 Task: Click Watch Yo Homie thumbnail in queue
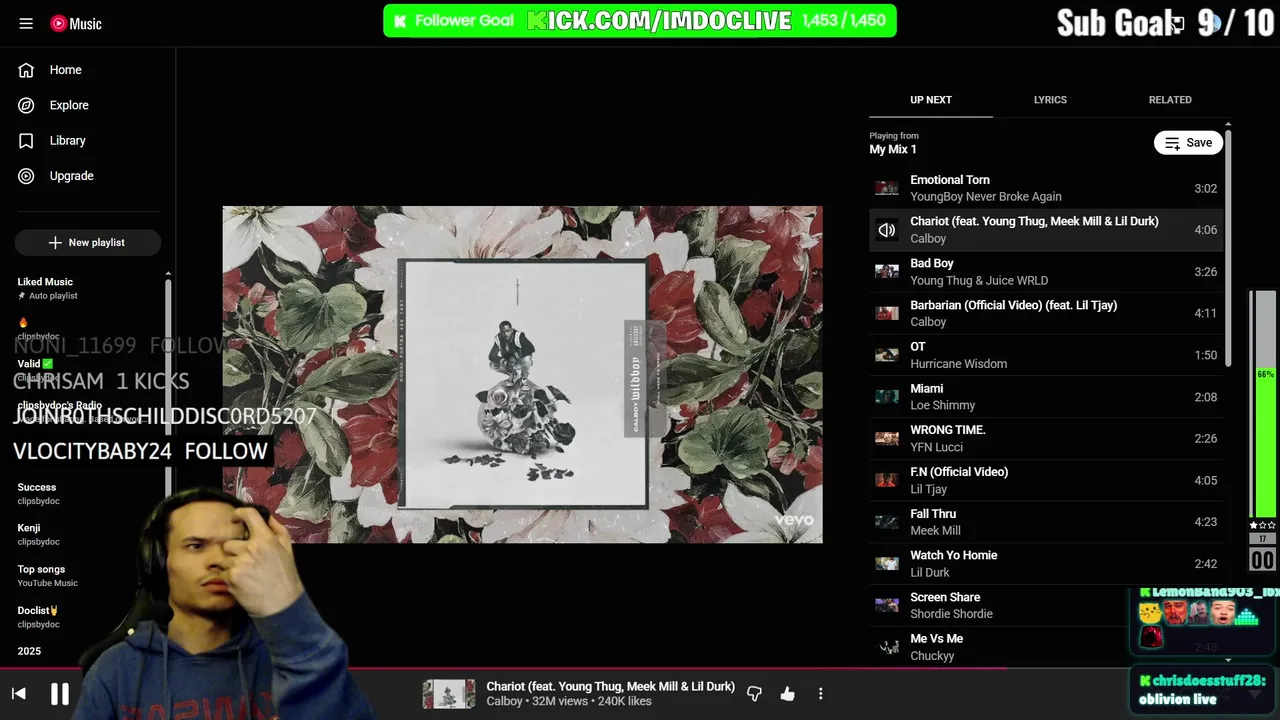click(x=887, y=564)
